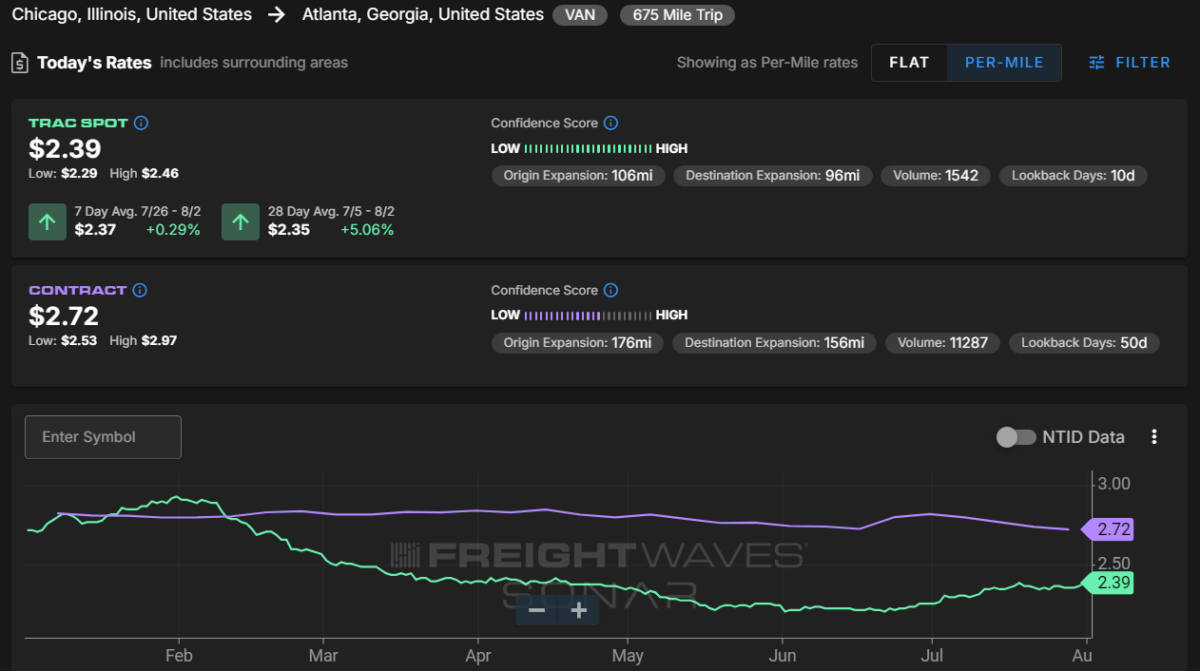Image resolution: width=1200 pixels, height=671 pixels.
Task: Click the 675 Mile Trip chip
Action: 677,15
